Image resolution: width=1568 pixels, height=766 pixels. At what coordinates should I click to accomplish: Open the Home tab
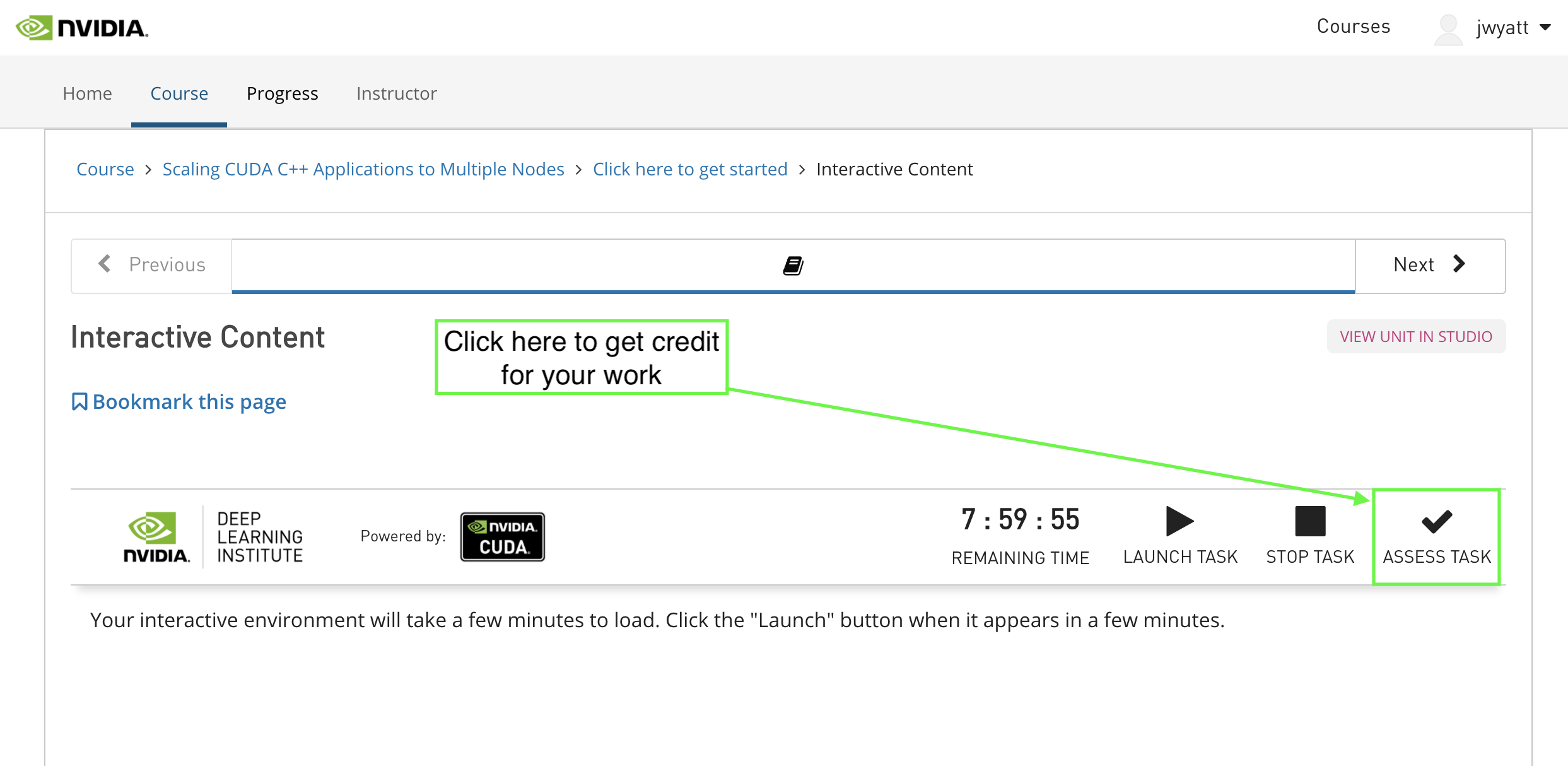click(87, 93)
